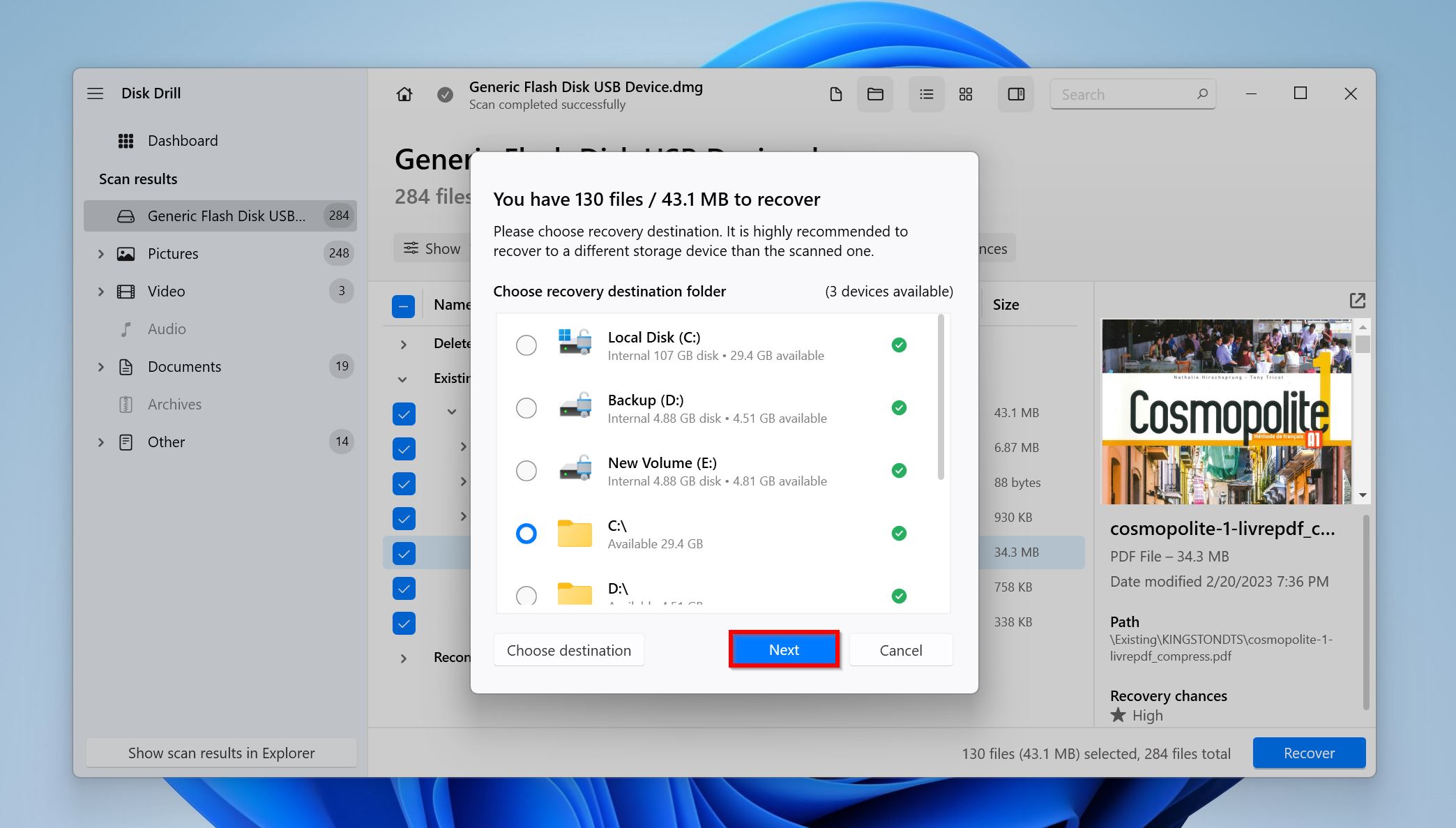The width and height of the screenshot is (1456, 828).
Task: Toggle the preview side panel icon
Action: 1016,94
